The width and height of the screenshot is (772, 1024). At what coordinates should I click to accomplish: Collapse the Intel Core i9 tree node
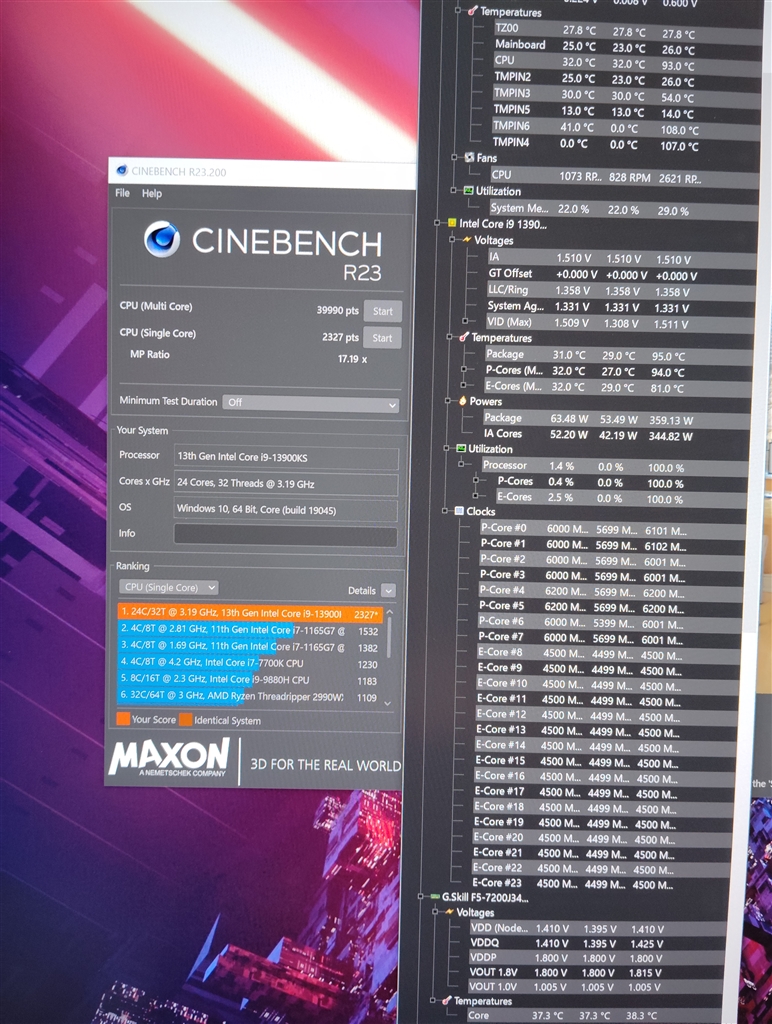(x=438, y=223)
